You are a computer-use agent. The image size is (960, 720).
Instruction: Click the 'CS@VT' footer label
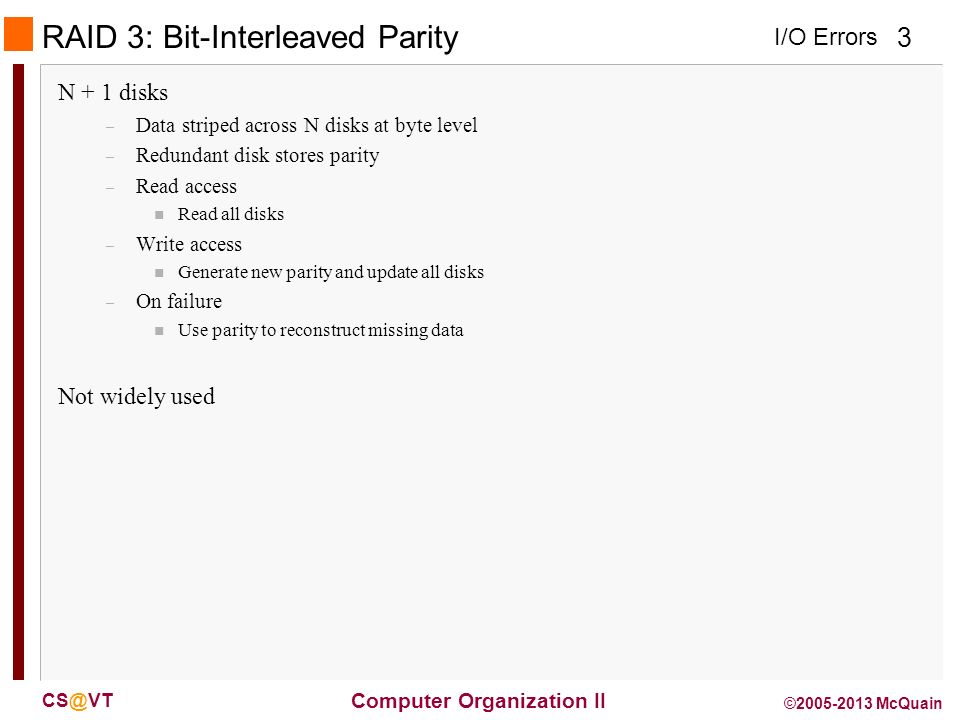point(78,701)
